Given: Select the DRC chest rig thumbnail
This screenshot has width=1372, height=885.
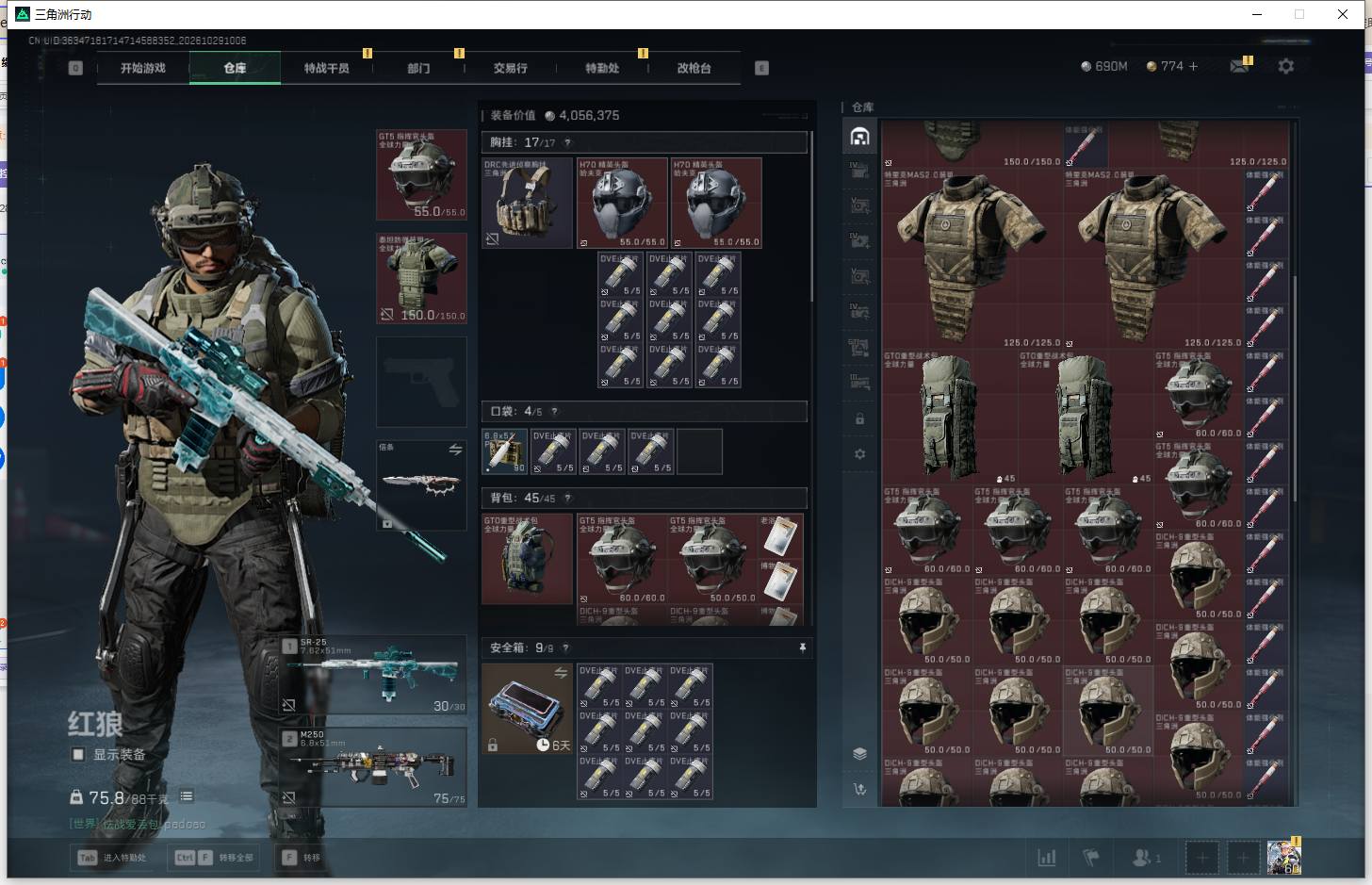Looking at the screenshot, I should pyautogui.click(x=527, y=203).
